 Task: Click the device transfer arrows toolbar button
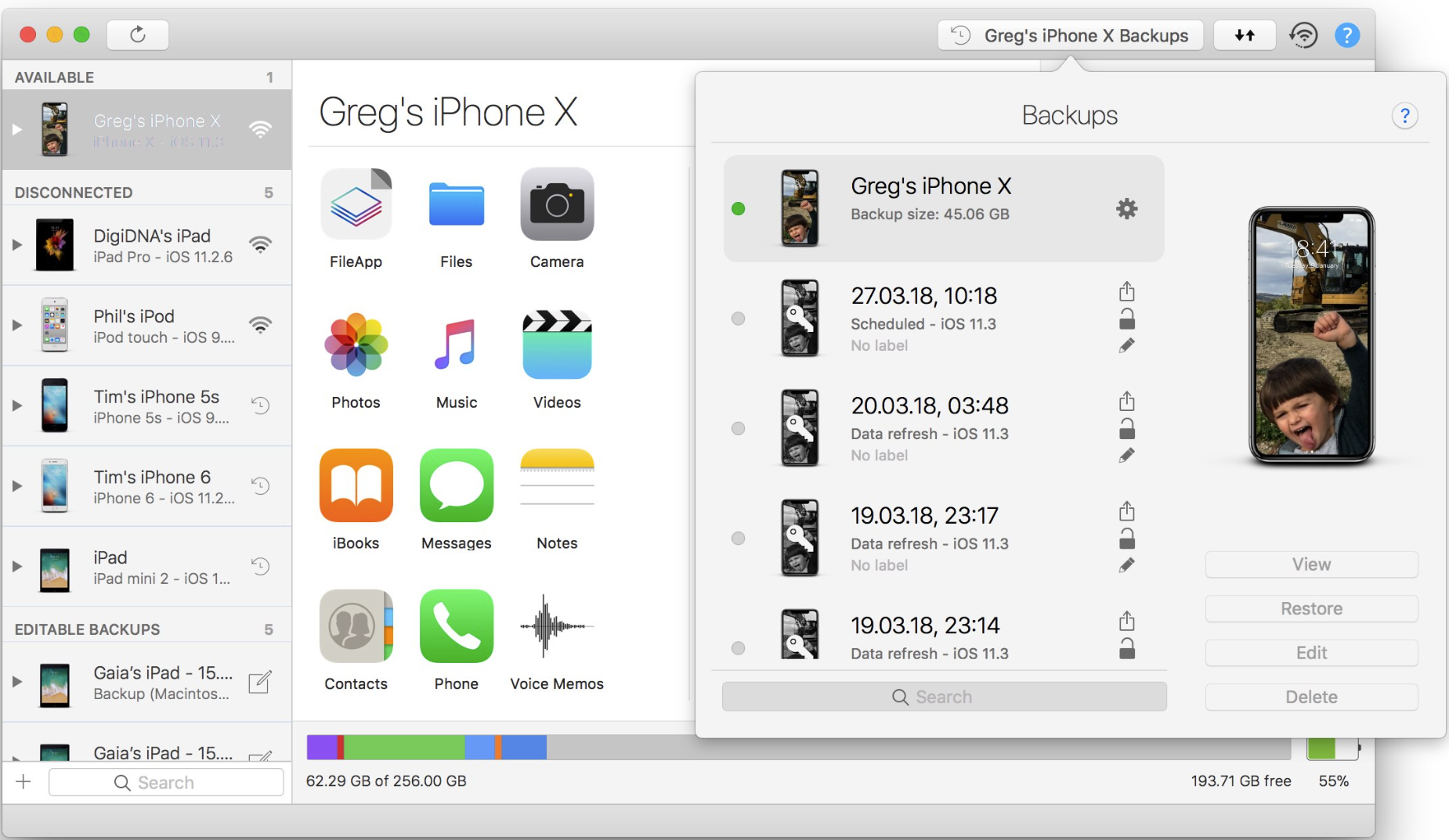pyautogui.click(x=1244, y=34)
